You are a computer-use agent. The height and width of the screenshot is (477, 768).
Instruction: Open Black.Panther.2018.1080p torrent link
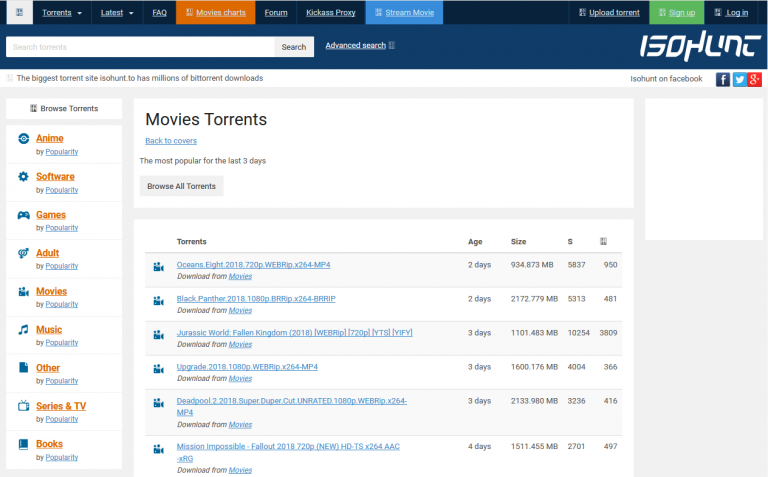point(256,299)
